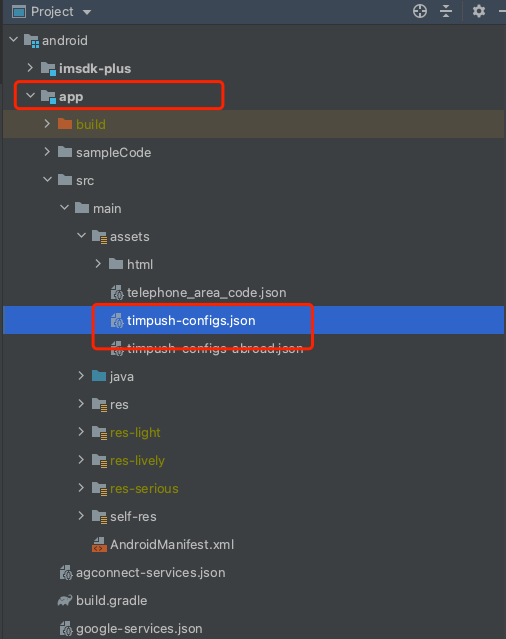The height and width of the screenshot is (639, 506).
Task: Click the imsdk-plus module folder icon
Action: [x=48, y=68]
